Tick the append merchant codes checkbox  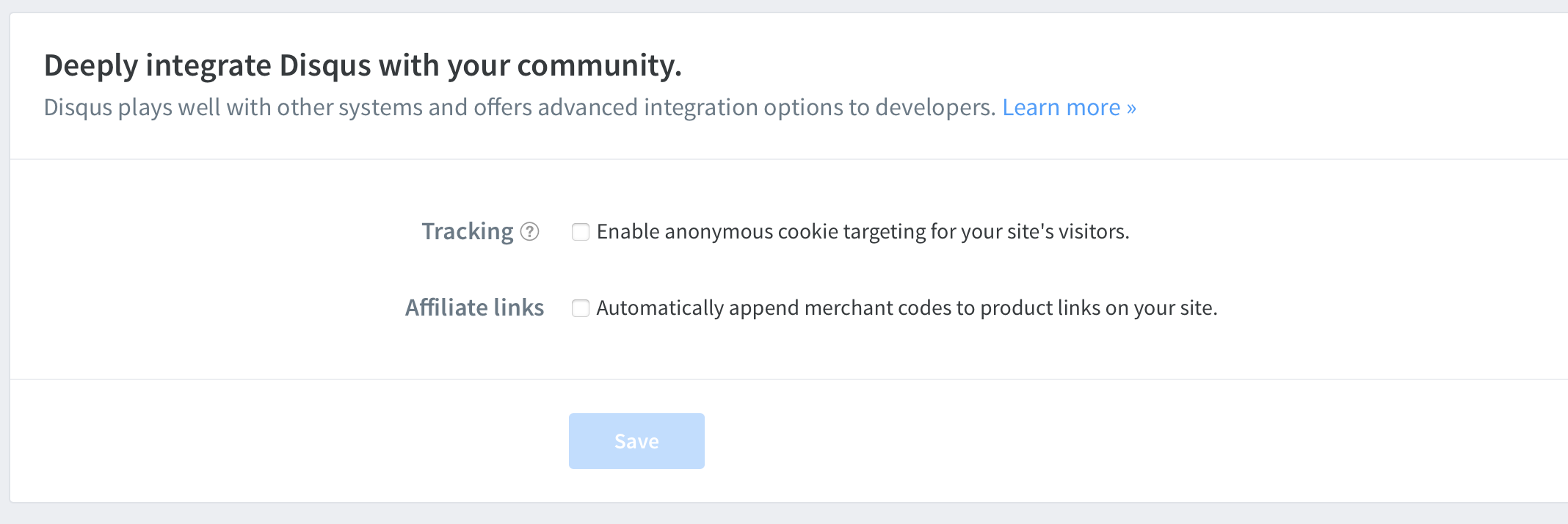(x=581, y=308)
